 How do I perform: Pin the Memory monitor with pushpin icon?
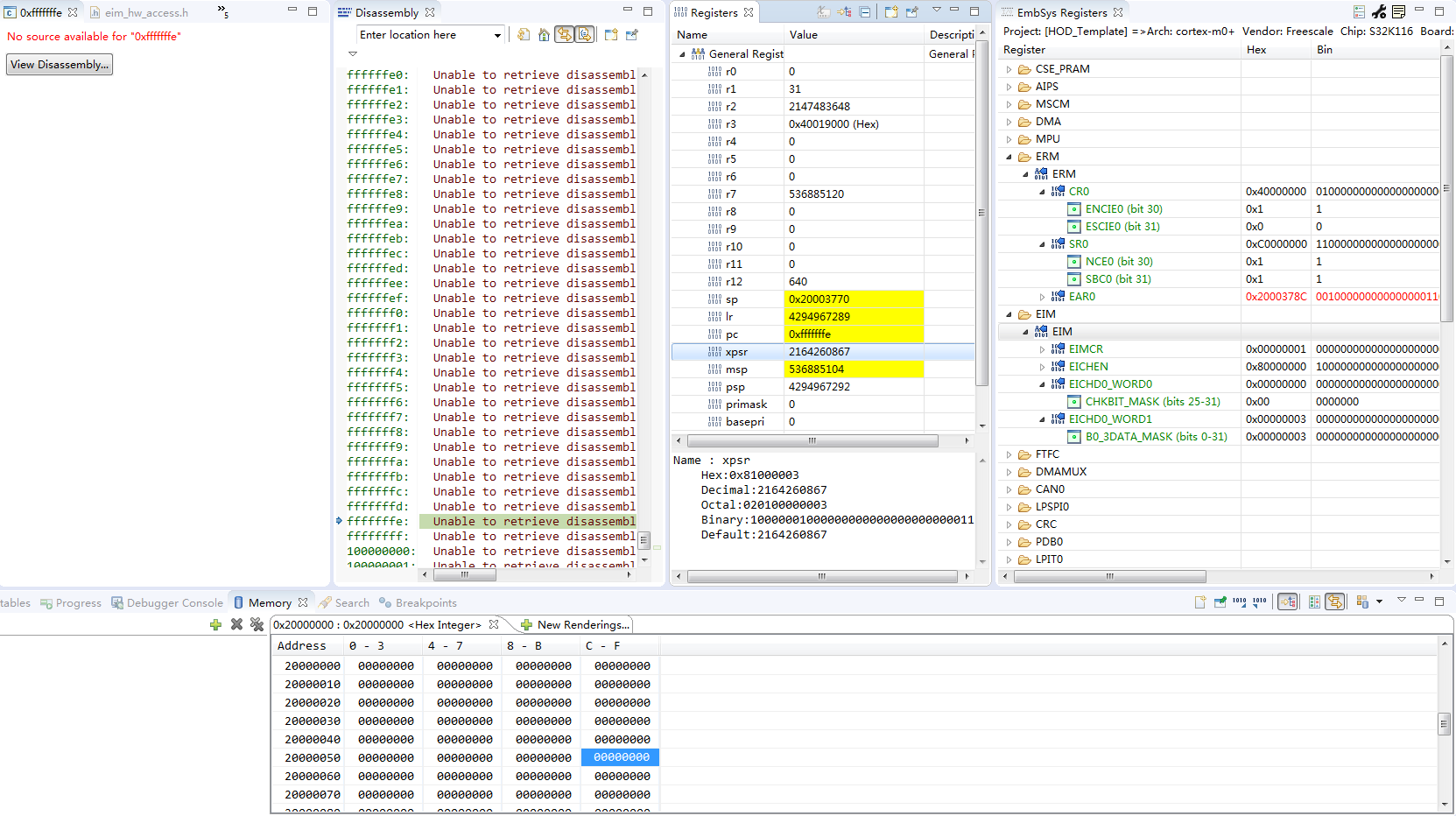[1220, 601]
